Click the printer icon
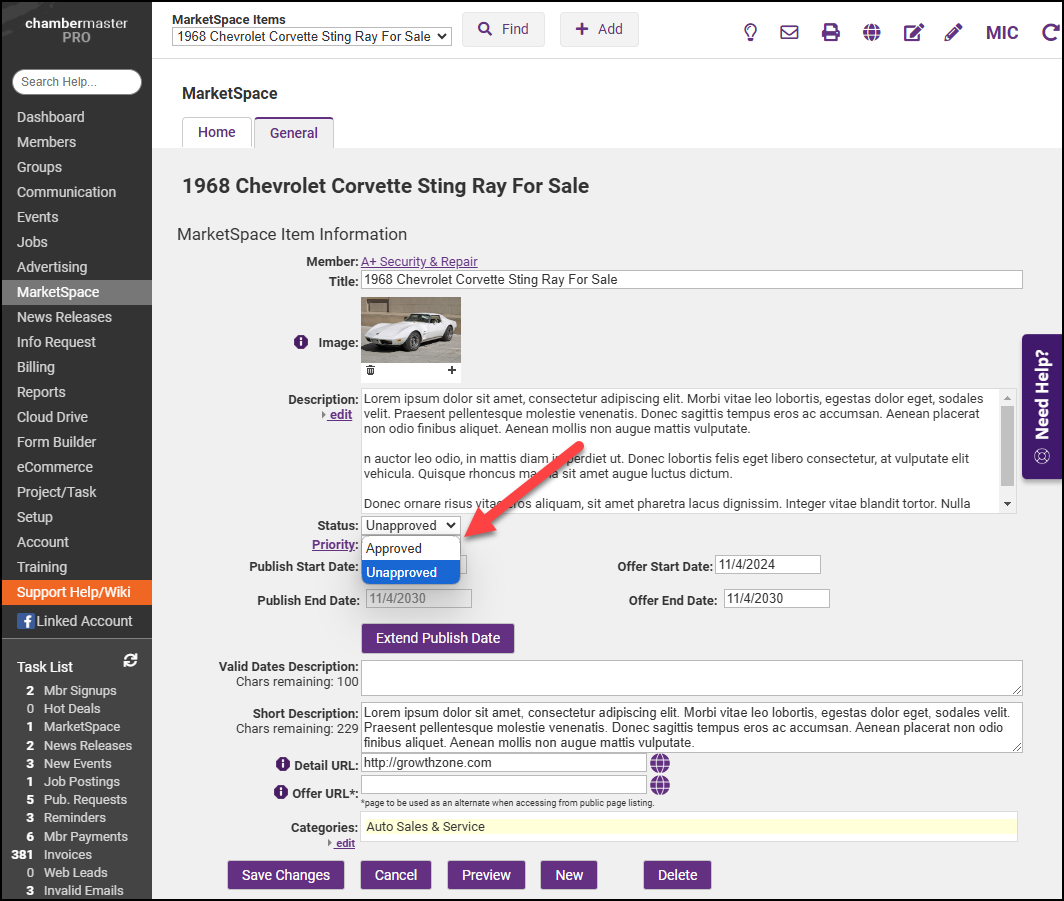 pyautogui.click(x=830, y=32)
